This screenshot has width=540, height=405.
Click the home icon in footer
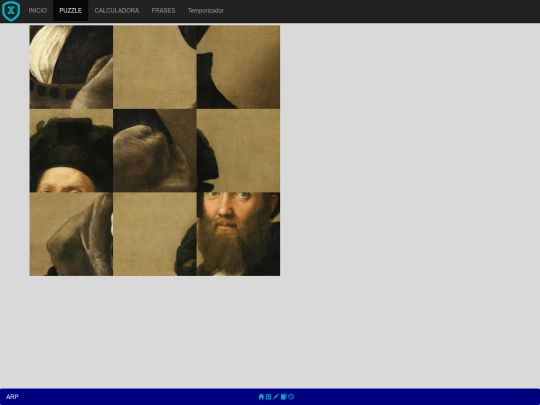click(x=261, y=396)
